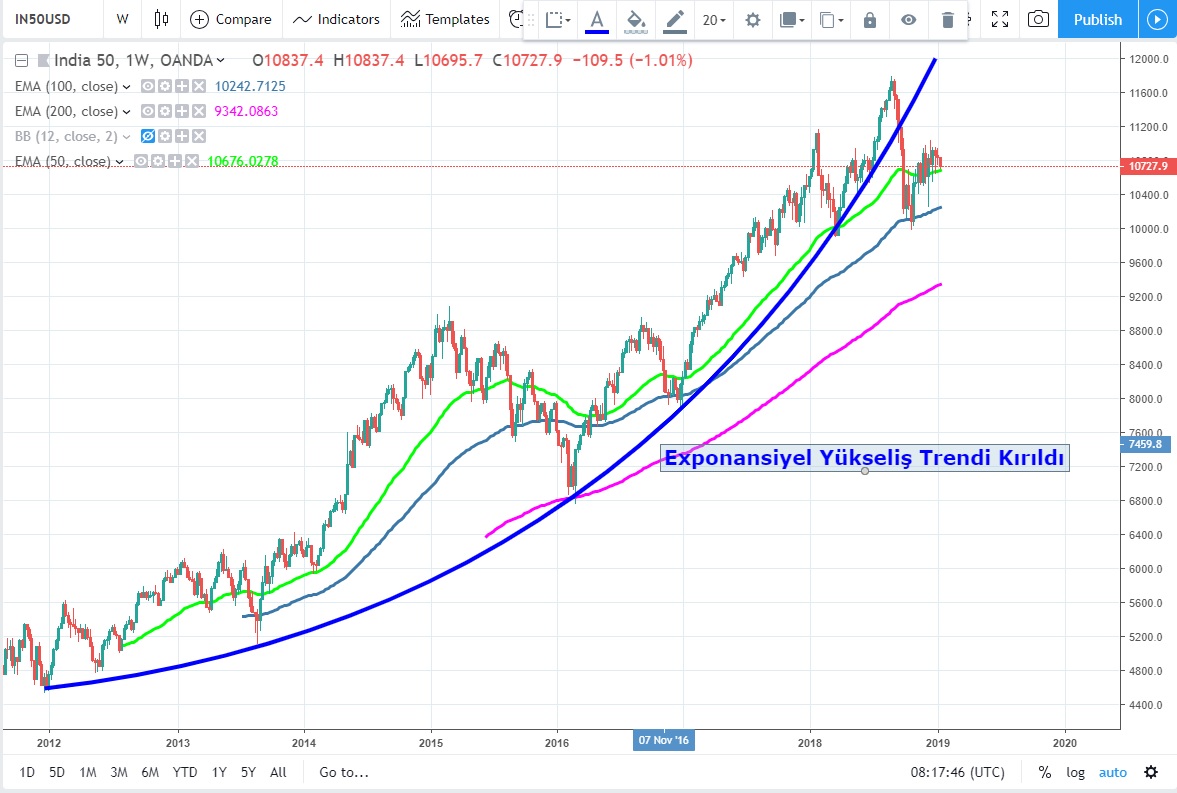Show the hidden BB indicator
Viewport: 1177px width, 793px height.
click(148, 136)
